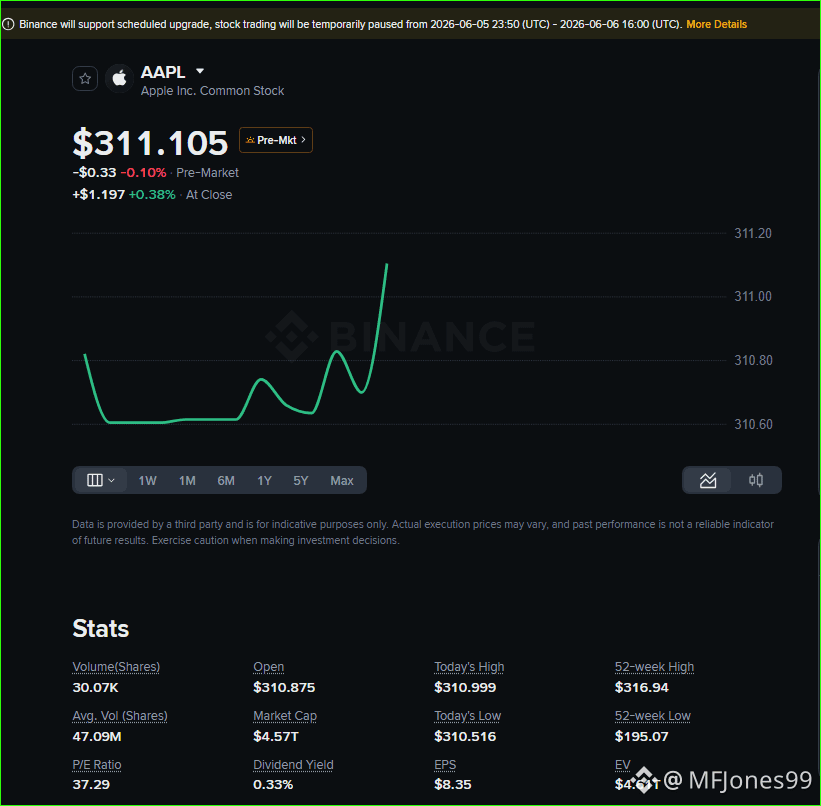Click the $8.35 EPS value
The image size is (821, 806).
453,785
